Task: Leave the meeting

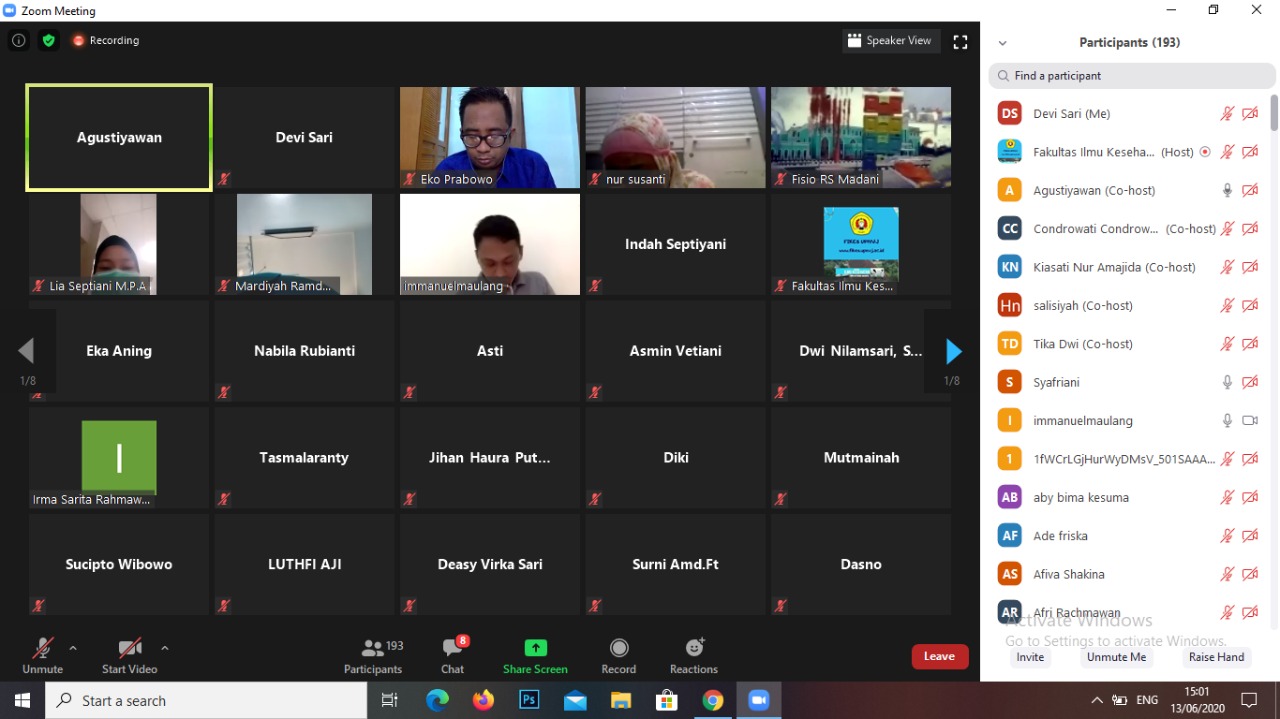Action: point(939,656)
